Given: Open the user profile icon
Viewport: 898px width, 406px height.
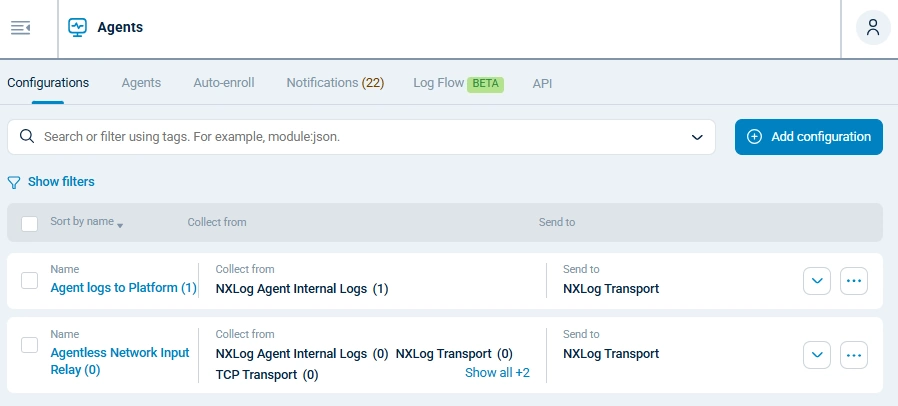Looking at the screenshot, I should (x=873, y=28).
